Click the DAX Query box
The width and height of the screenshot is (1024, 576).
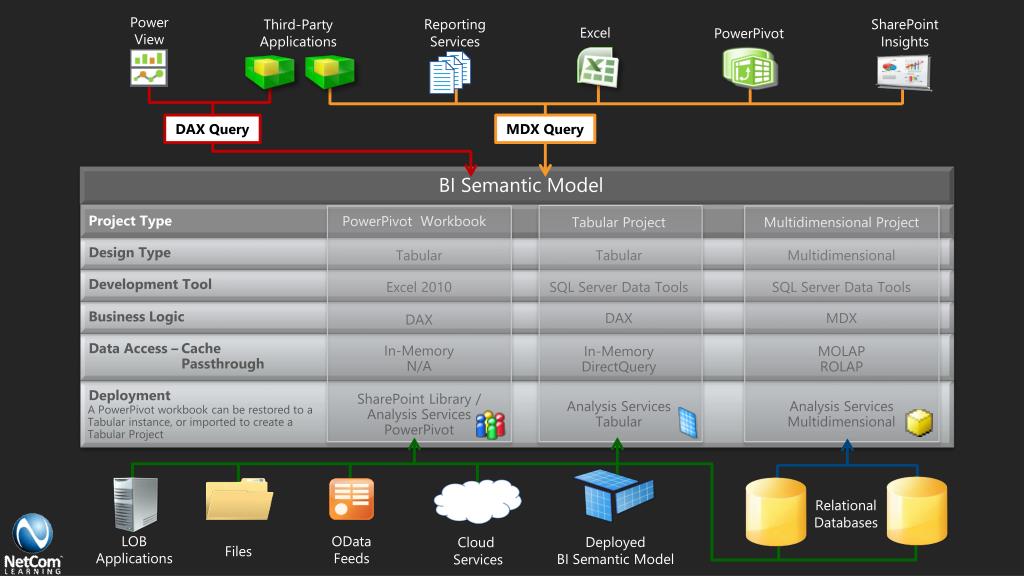pos(212,129)
